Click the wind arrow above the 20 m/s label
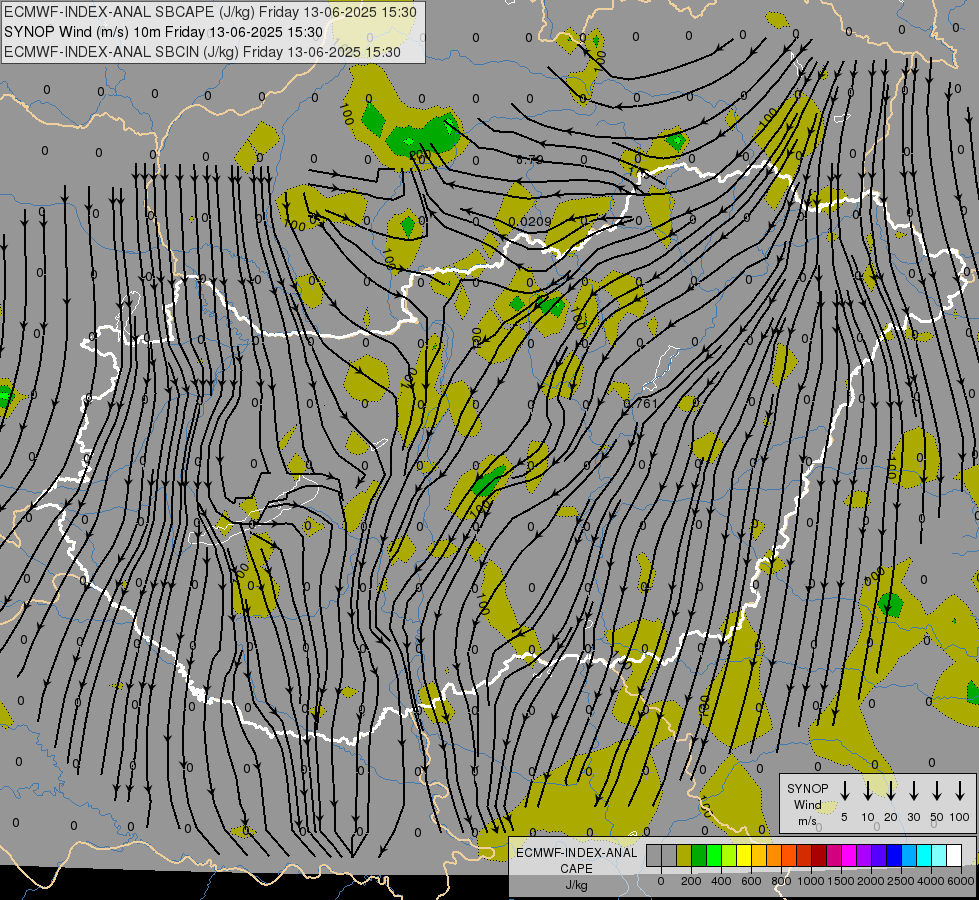 pos(890,790)
